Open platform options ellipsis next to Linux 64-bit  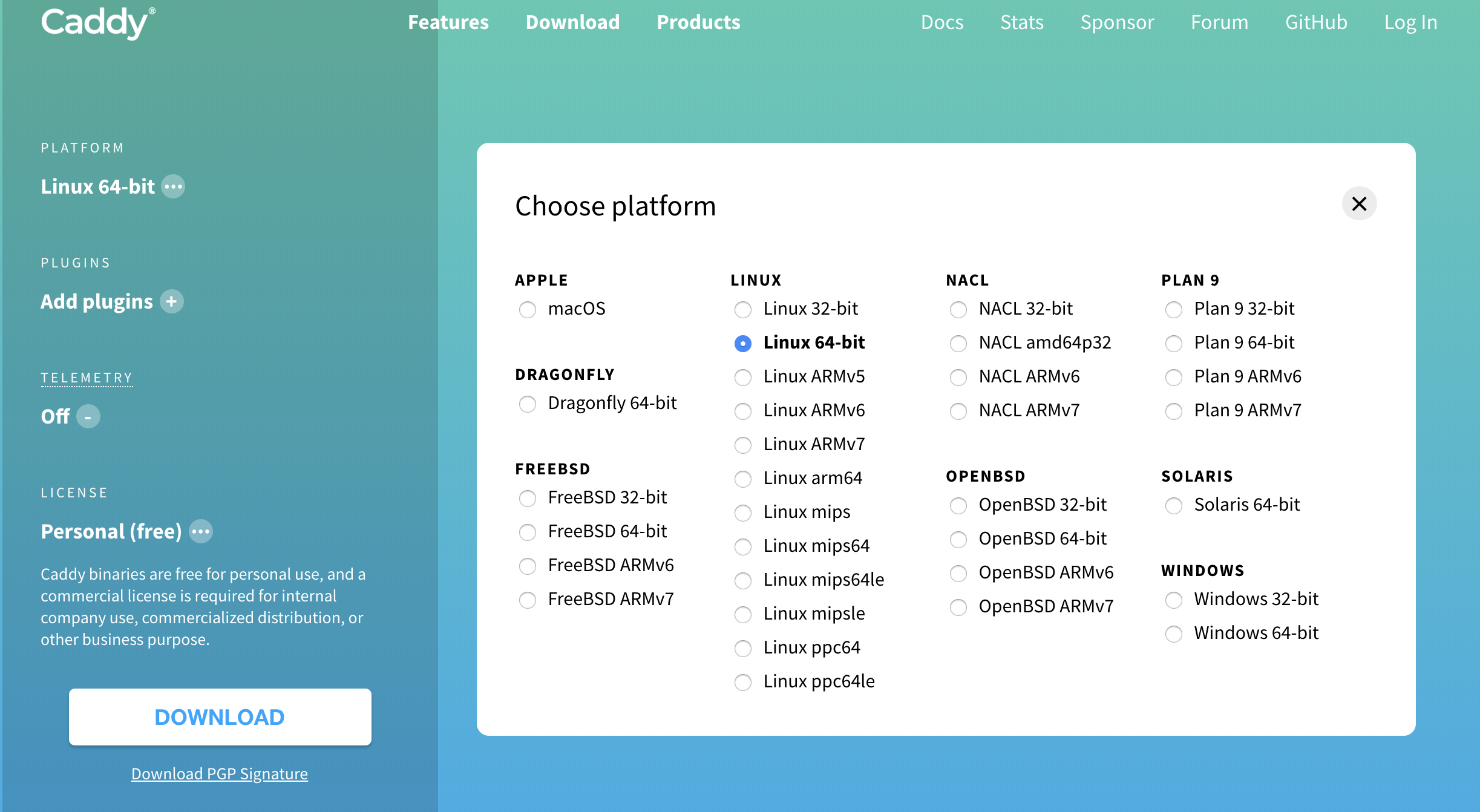pyautogui.click(x=174, y=186)
